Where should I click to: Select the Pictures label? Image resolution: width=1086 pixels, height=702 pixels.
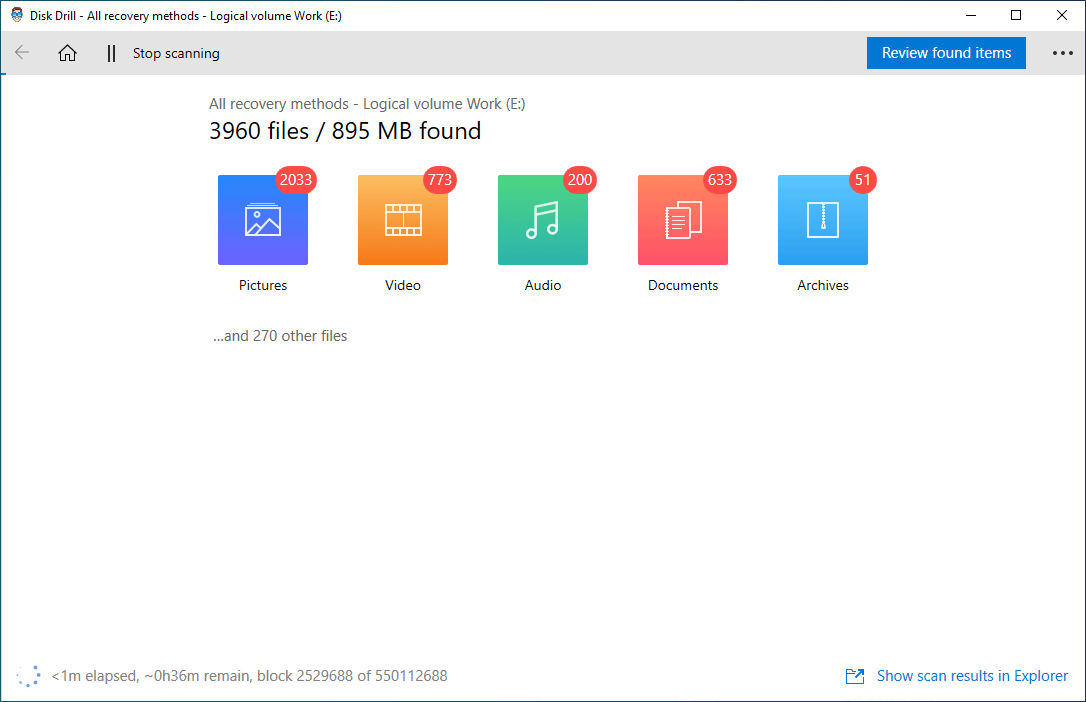[262, 285]
